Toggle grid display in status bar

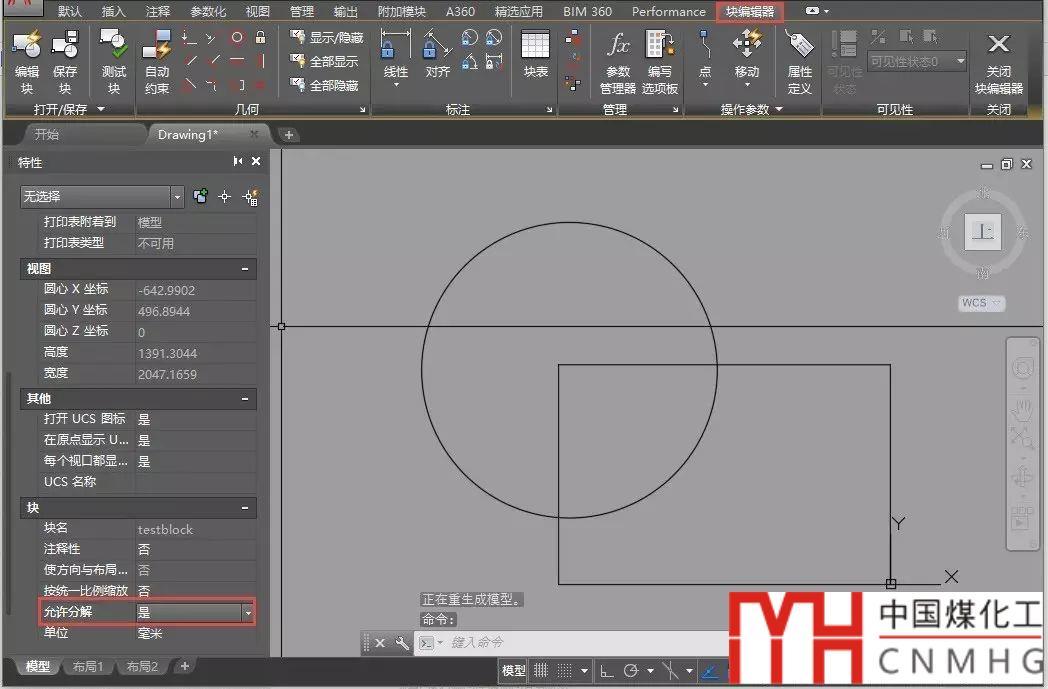pos(541,671)
